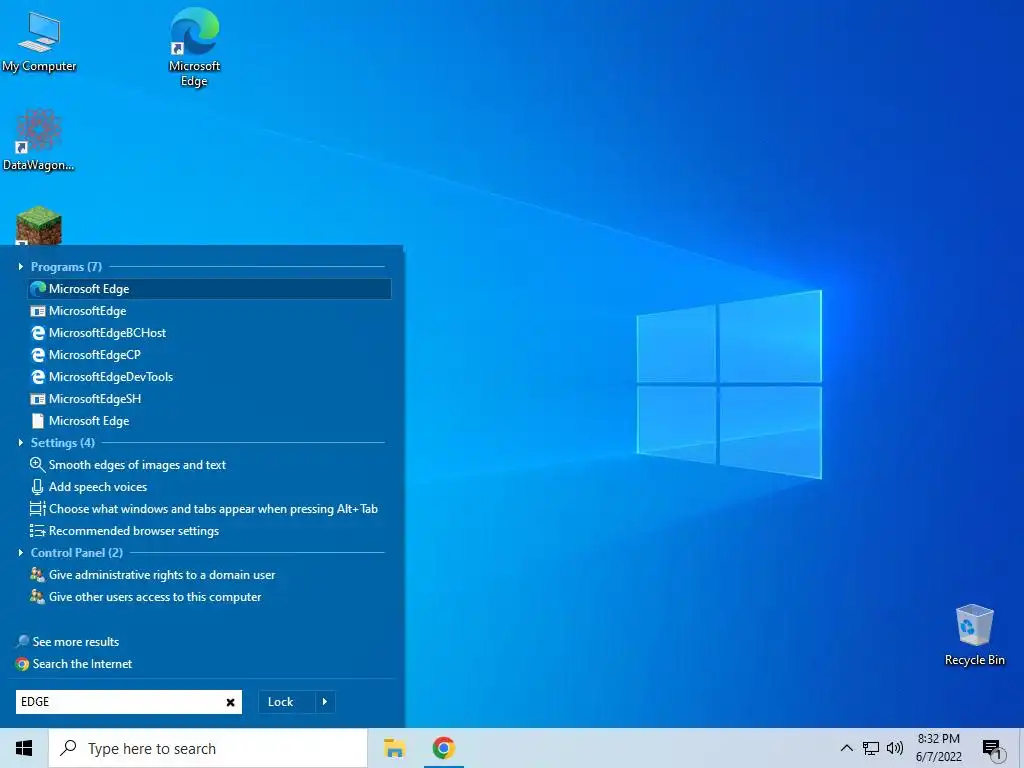Click the magnifier icon in taskbar search
The image size is (1024, 768).
69,748
